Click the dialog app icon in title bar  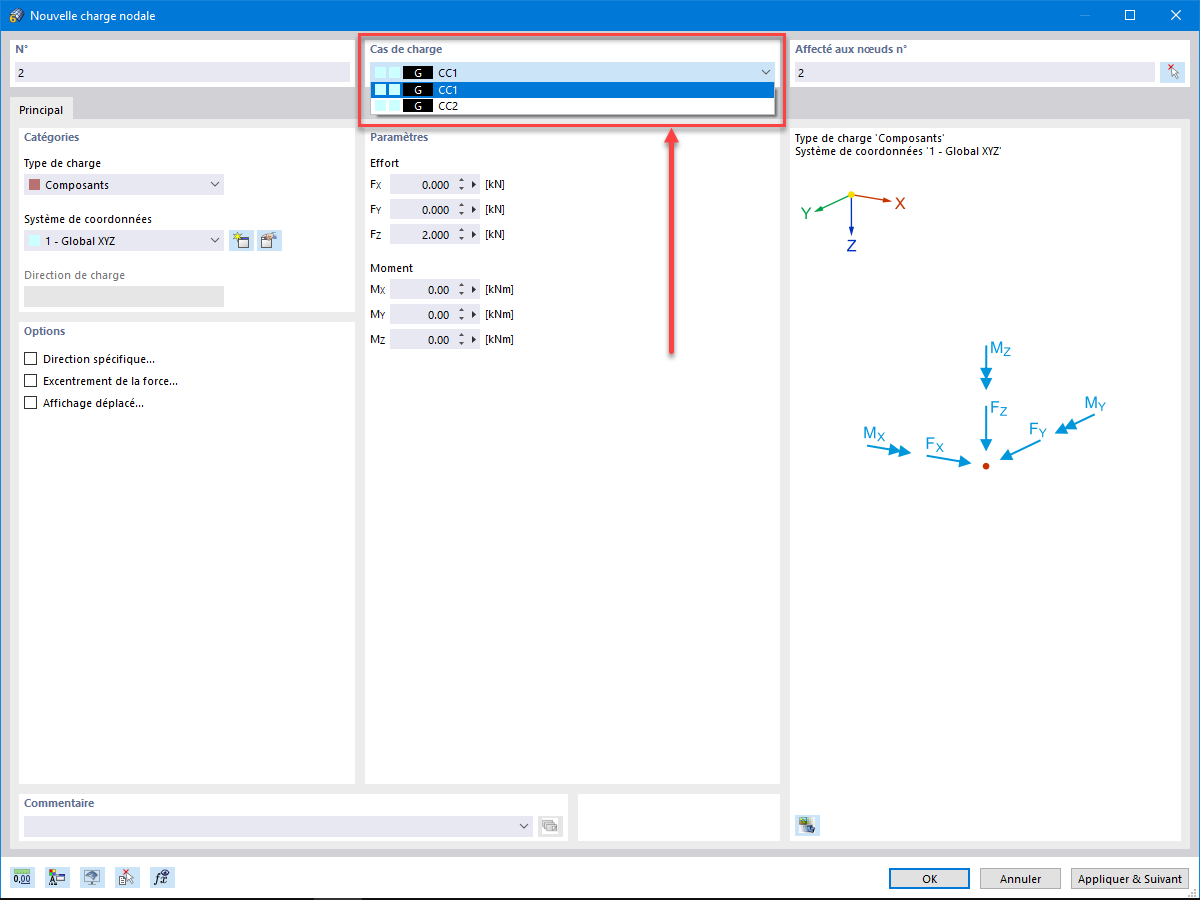pos(15,16)
